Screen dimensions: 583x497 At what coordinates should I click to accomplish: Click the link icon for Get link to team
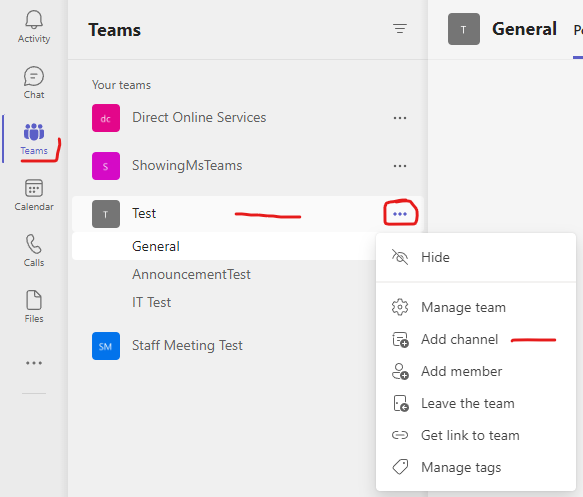(400, 435)
